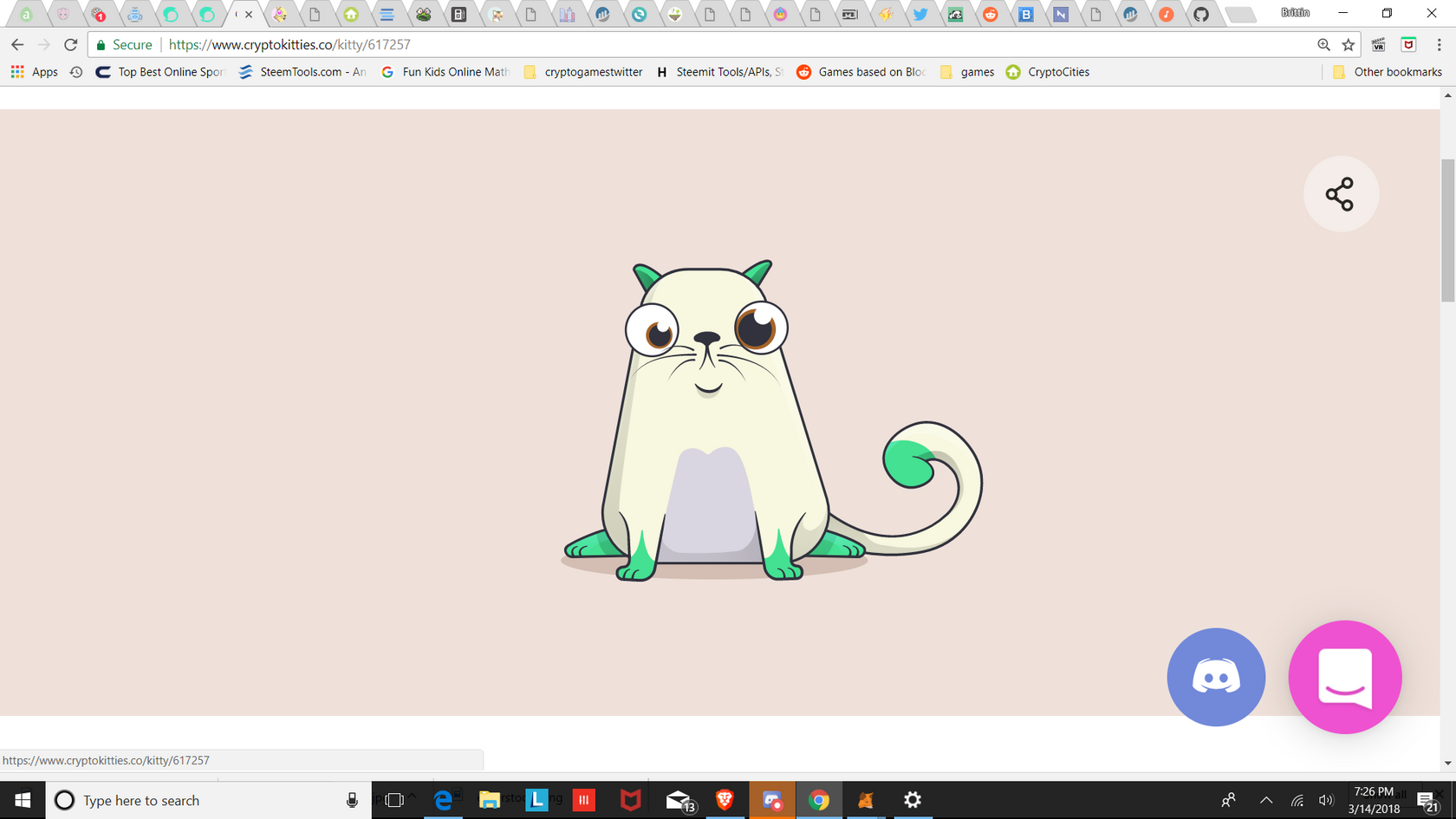Viewport: 1456px width, 819px height.
Task: Open File Explorer from the taskbar
Action: point(490,800)
